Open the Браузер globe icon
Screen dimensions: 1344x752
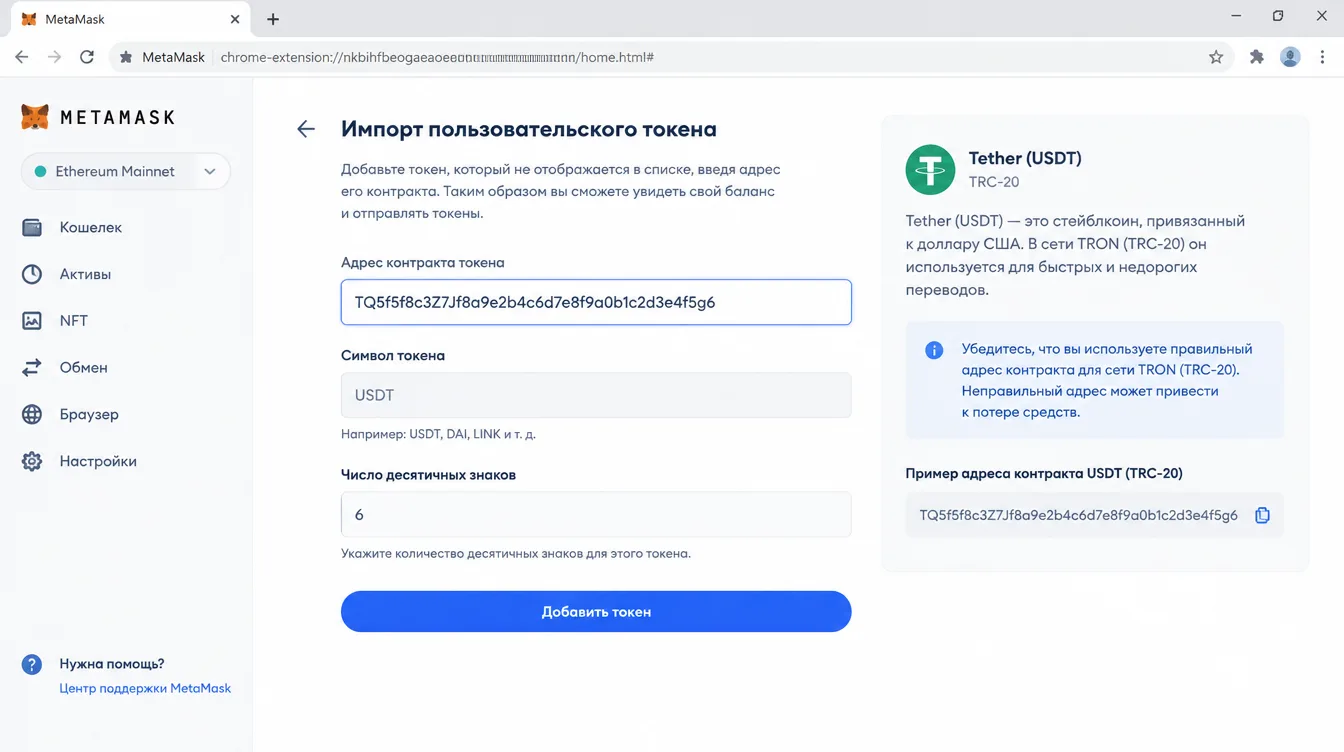tap(32, 414)
